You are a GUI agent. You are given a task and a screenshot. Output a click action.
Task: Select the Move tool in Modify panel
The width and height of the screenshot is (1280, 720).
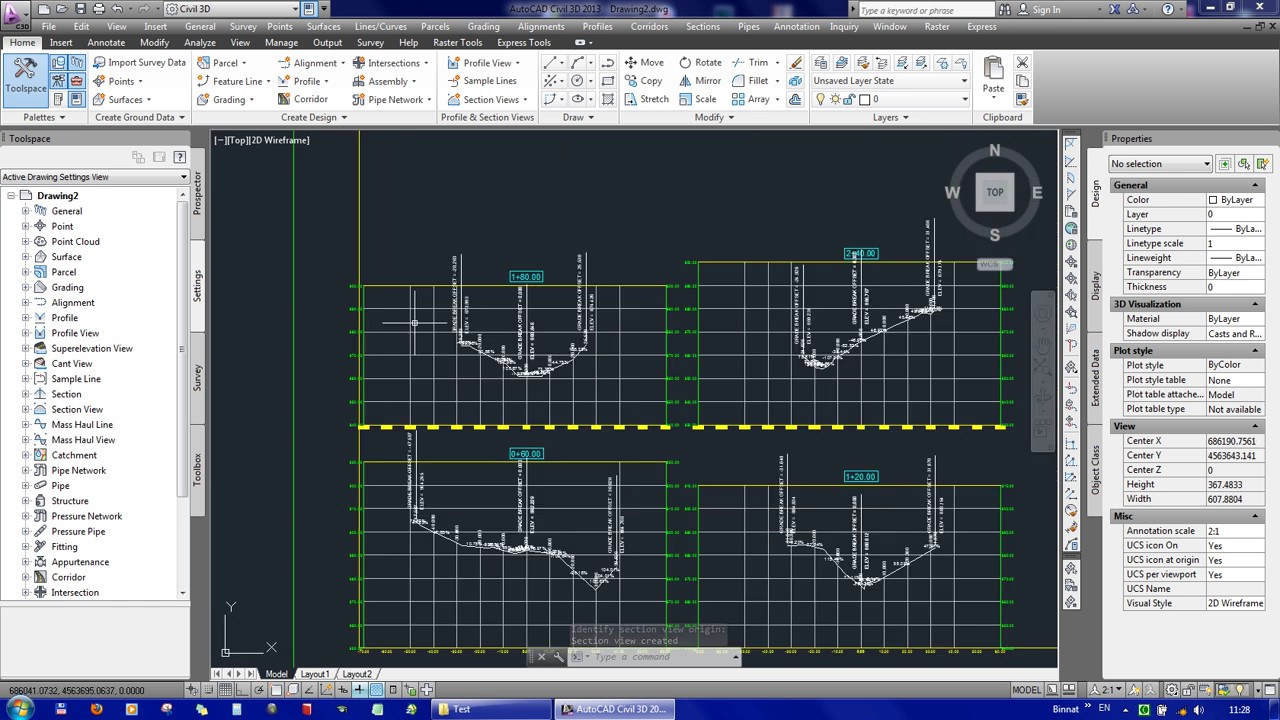(x=643, y=62)
